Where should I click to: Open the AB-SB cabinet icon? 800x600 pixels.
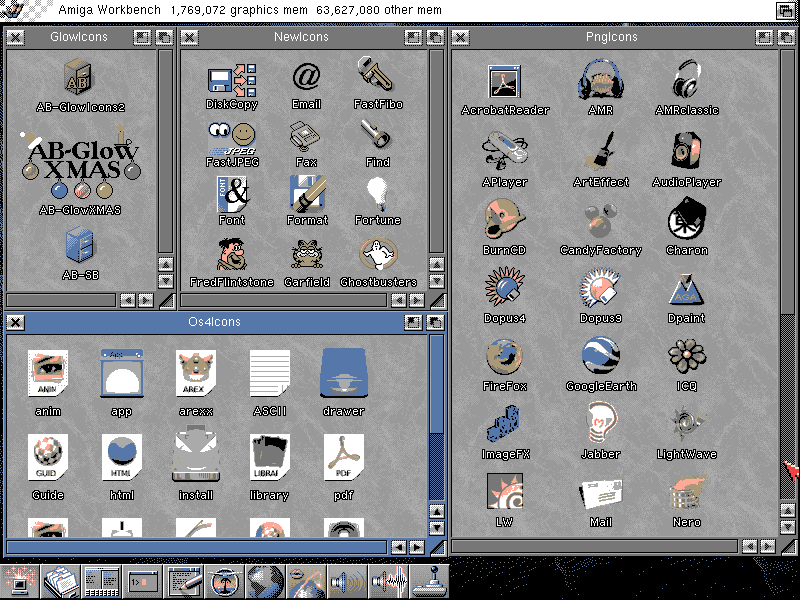[80, 245]
